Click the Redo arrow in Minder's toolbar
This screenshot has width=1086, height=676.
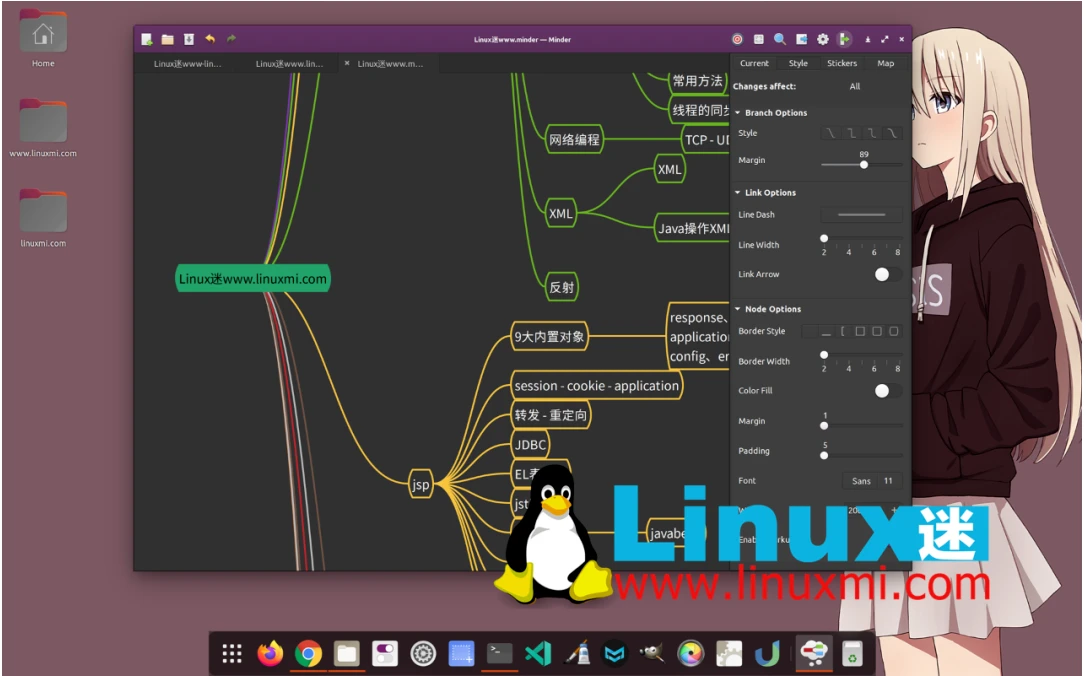231,39
